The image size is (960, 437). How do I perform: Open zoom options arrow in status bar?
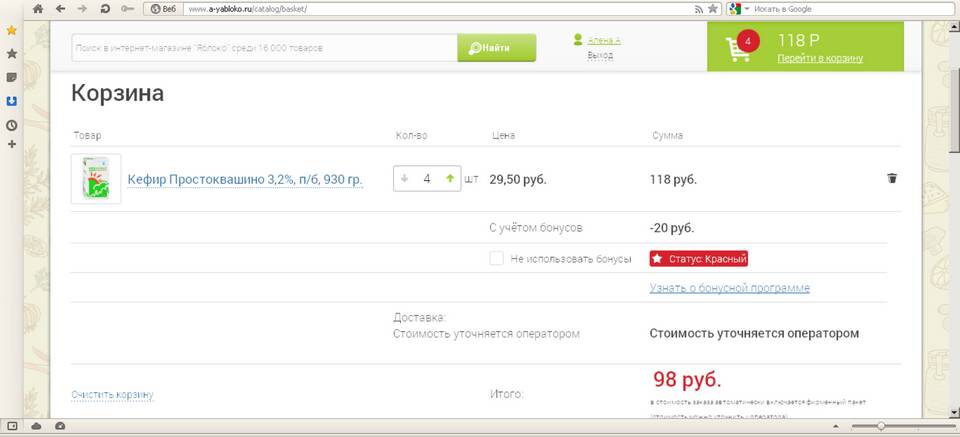(x=836, y=426)
